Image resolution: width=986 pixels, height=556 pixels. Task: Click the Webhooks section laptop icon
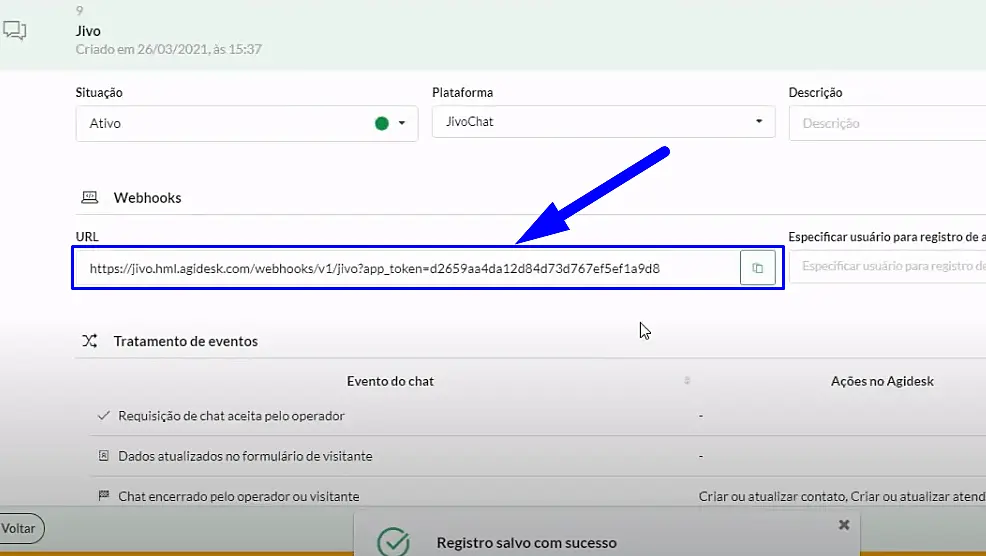pyautogui.click(x=90, y=197)
